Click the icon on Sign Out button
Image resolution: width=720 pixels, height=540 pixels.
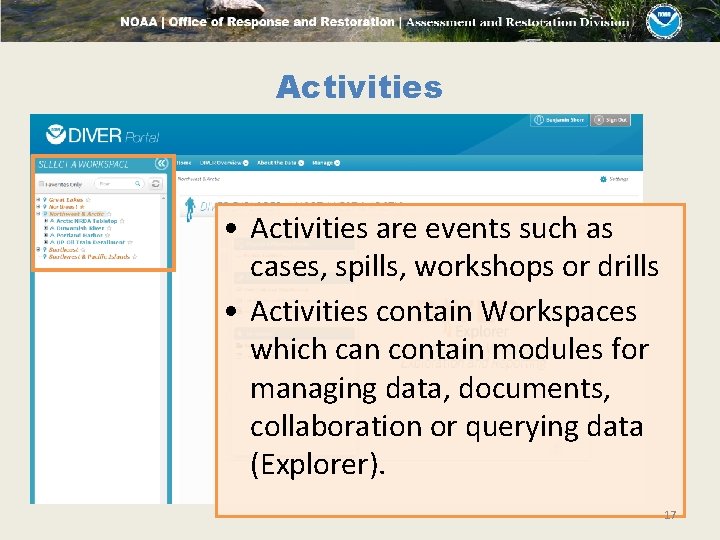click(x=599, y=120)
